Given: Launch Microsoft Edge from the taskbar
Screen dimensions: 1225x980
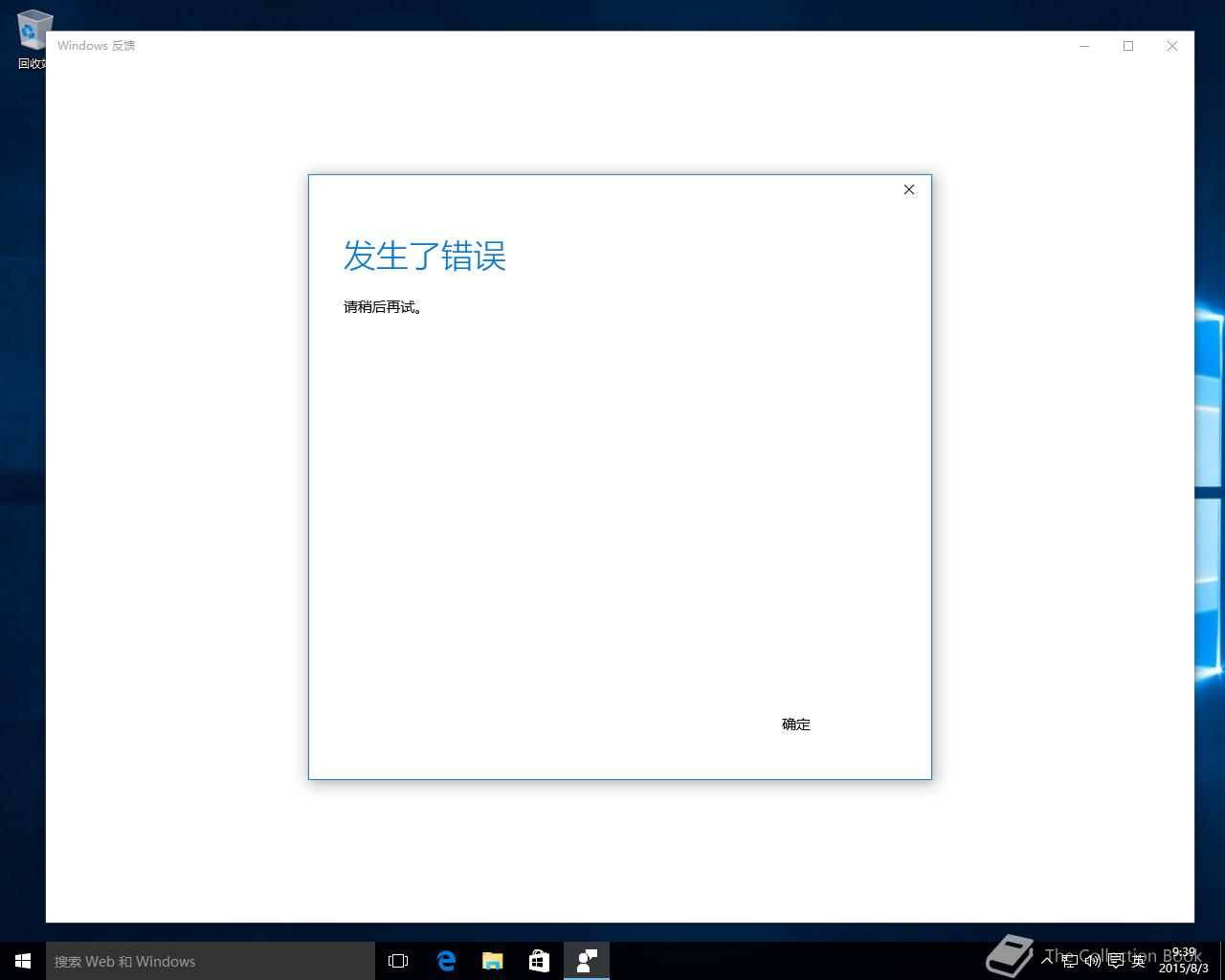Looking at the screenshot, I should tap(446, 961).
